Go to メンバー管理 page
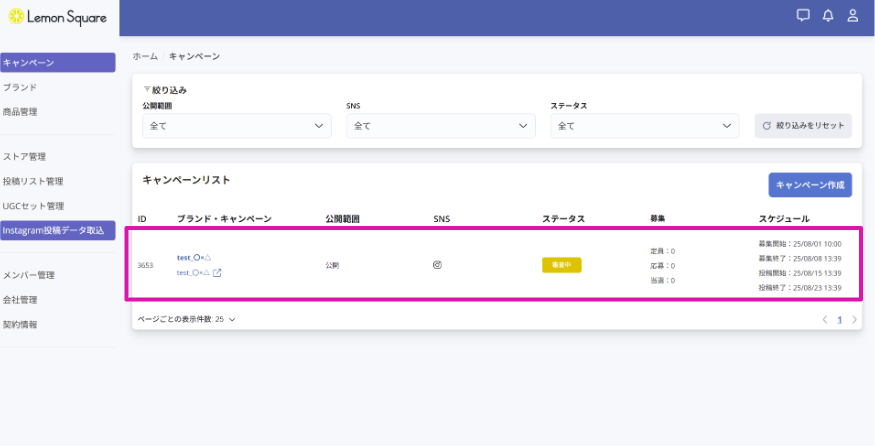 [x=29, y=275]
